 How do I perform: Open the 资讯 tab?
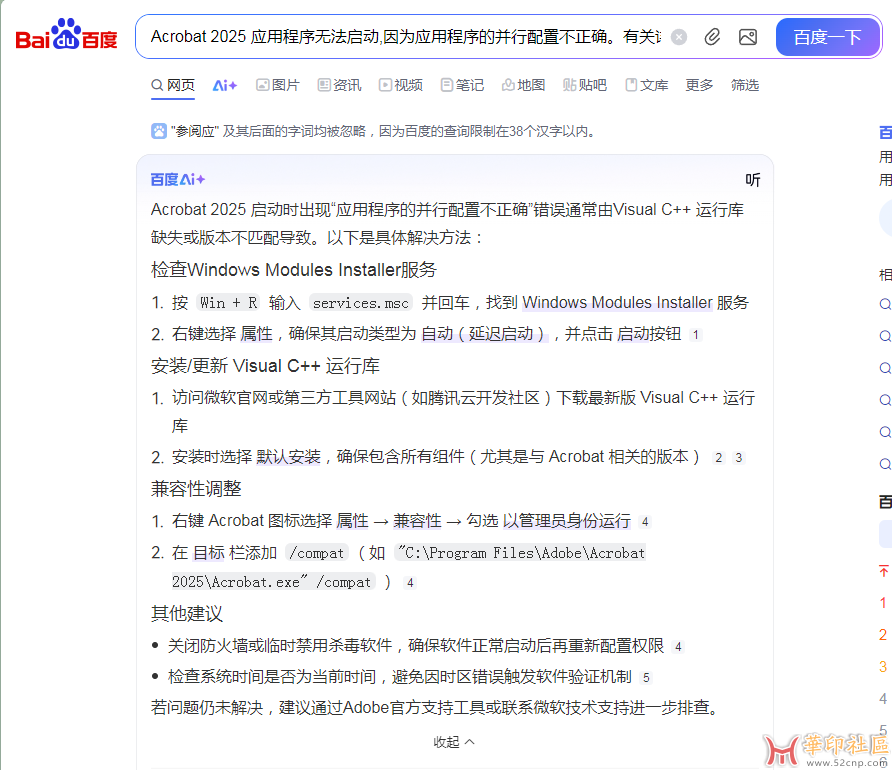pos(339,85)
